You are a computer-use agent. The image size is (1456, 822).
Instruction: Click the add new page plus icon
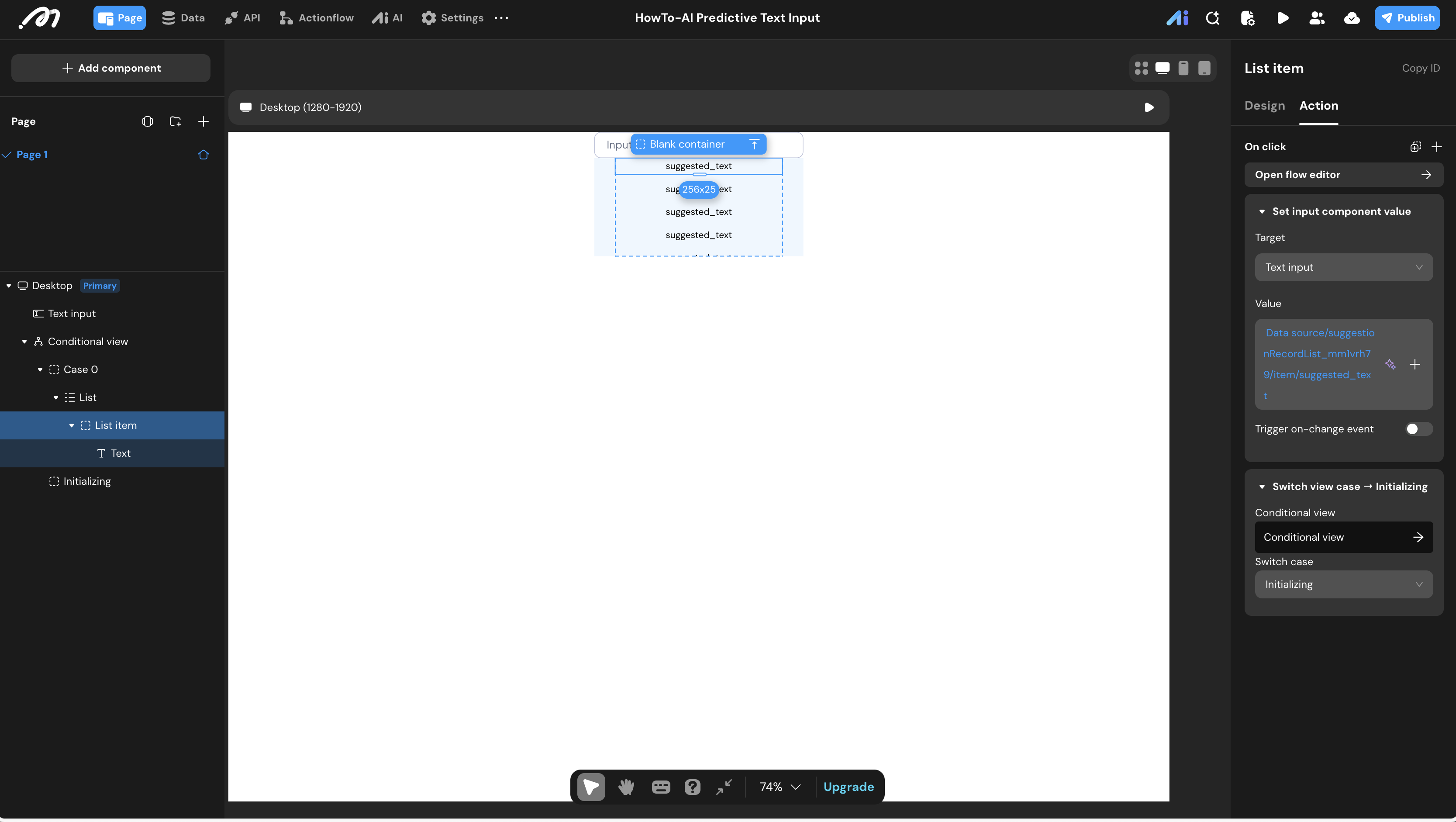(204, 121)
